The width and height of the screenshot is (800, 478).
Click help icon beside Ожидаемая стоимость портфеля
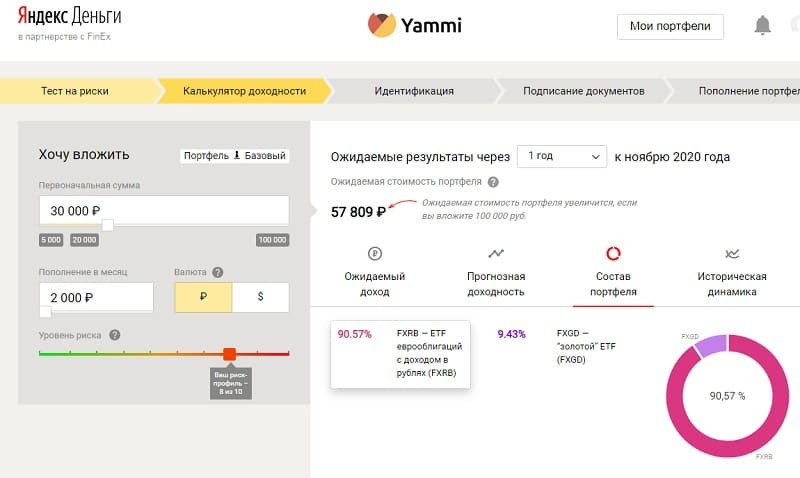click(x=493, y=182)
